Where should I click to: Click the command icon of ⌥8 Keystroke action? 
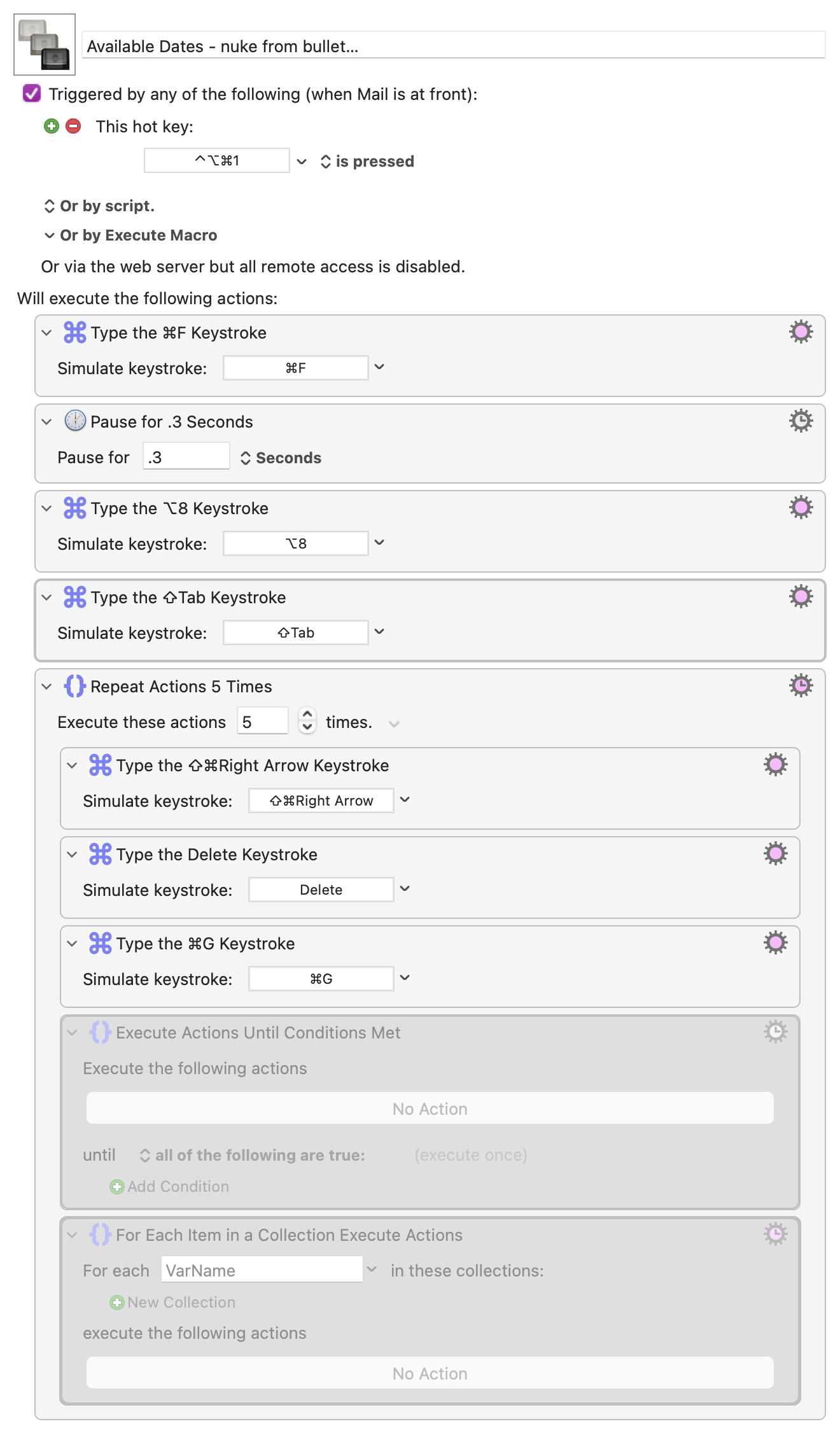(75, 508)
